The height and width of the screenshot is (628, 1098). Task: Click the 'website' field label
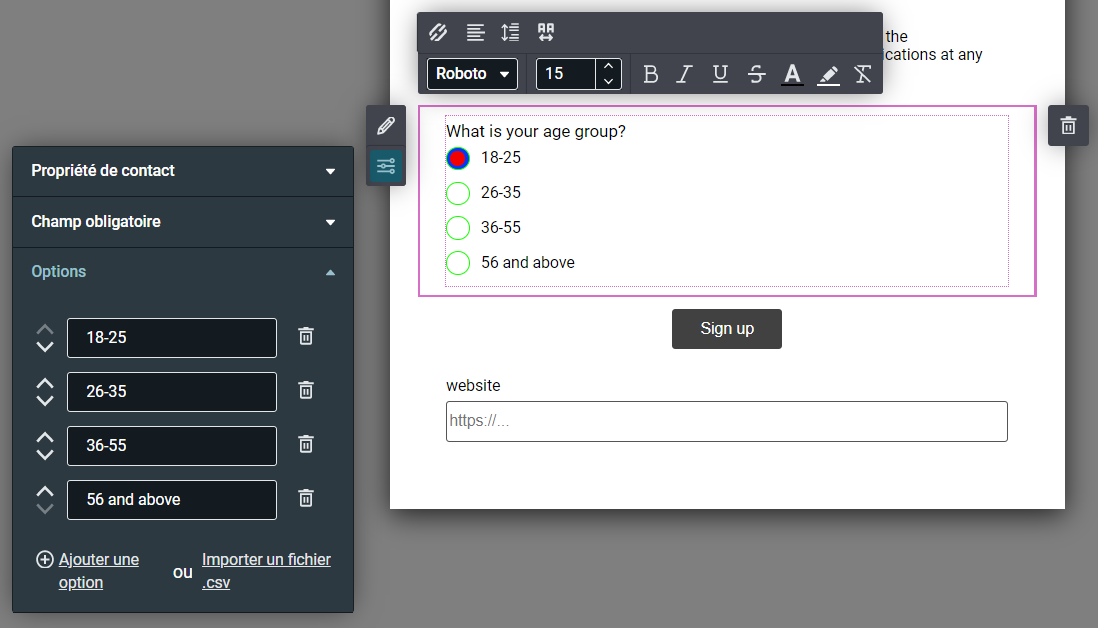click(473, 386)
